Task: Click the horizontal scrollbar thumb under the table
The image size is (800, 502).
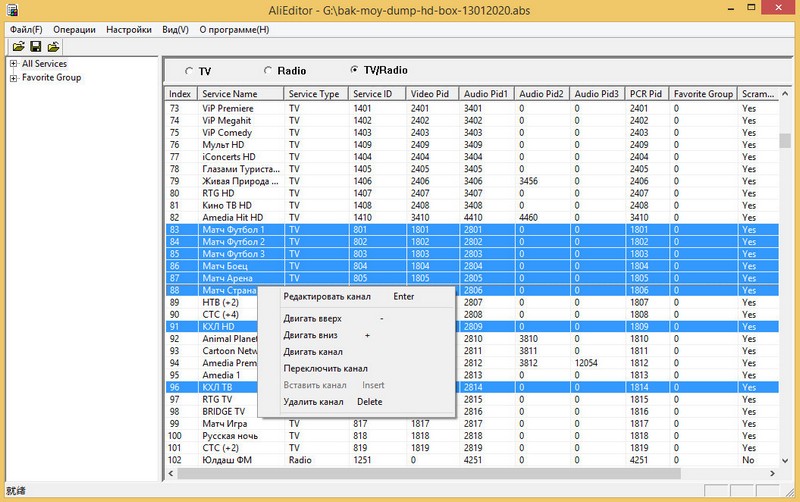Action: tap(429, 473)
